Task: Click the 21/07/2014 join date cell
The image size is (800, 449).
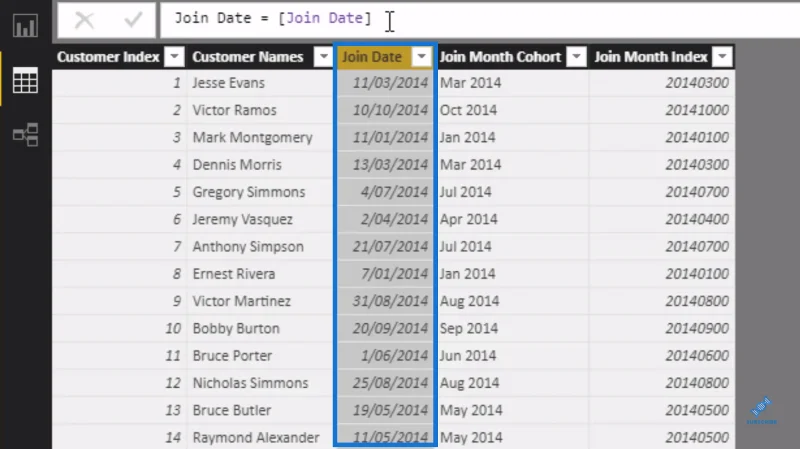Action: (x=385, y=246)
